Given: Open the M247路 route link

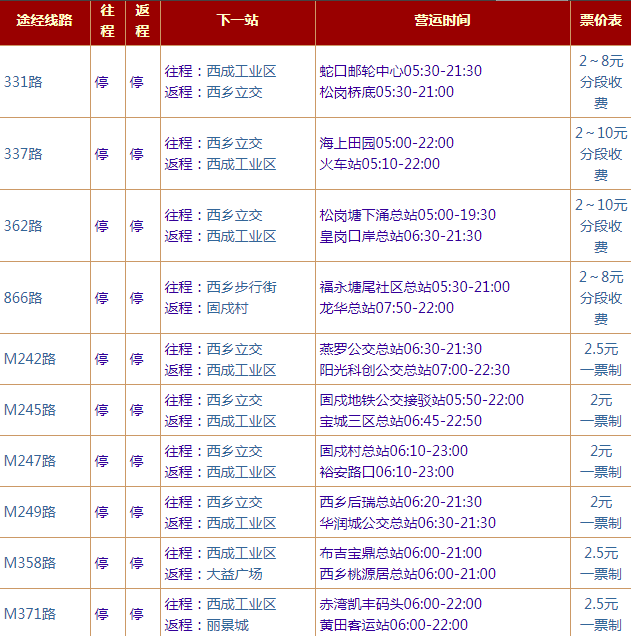Looking at the screenshot, I should [x=30, y=461].
